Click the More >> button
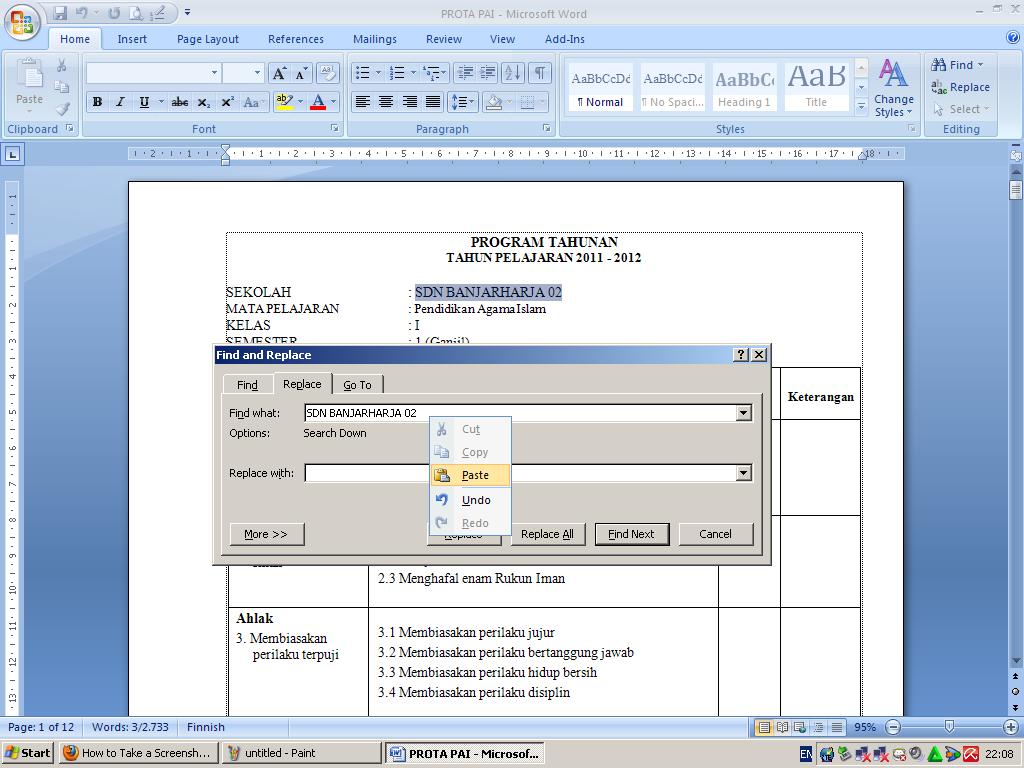Image resolution: width=1024 pixels, height=768 pixels. click(266, 534)
